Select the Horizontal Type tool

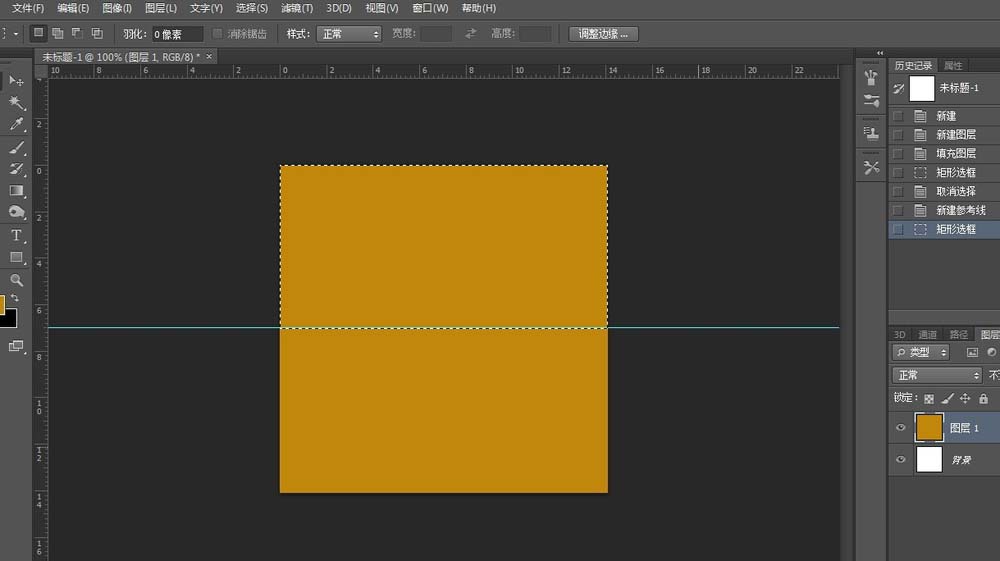(16, 235)
